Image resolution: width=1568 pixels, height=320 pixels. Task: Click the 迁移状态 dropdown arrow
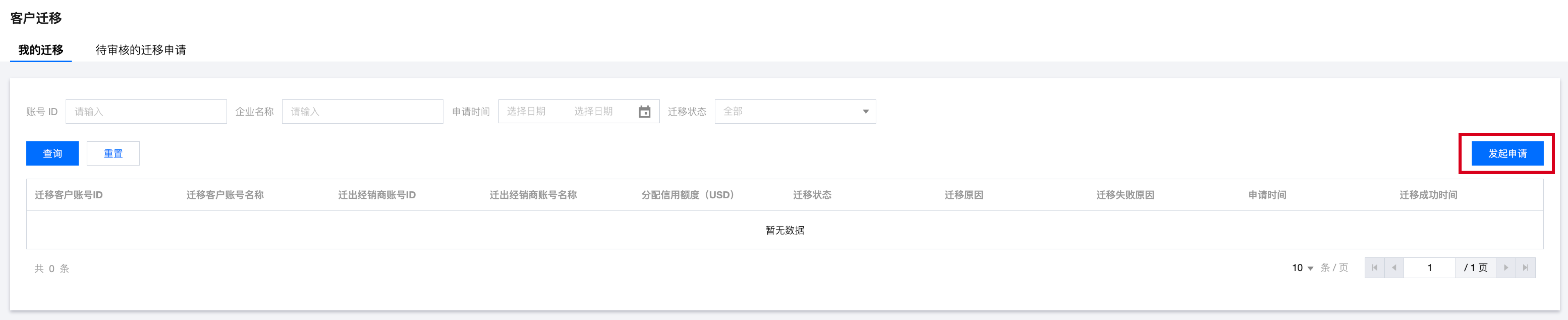[865, 112]
